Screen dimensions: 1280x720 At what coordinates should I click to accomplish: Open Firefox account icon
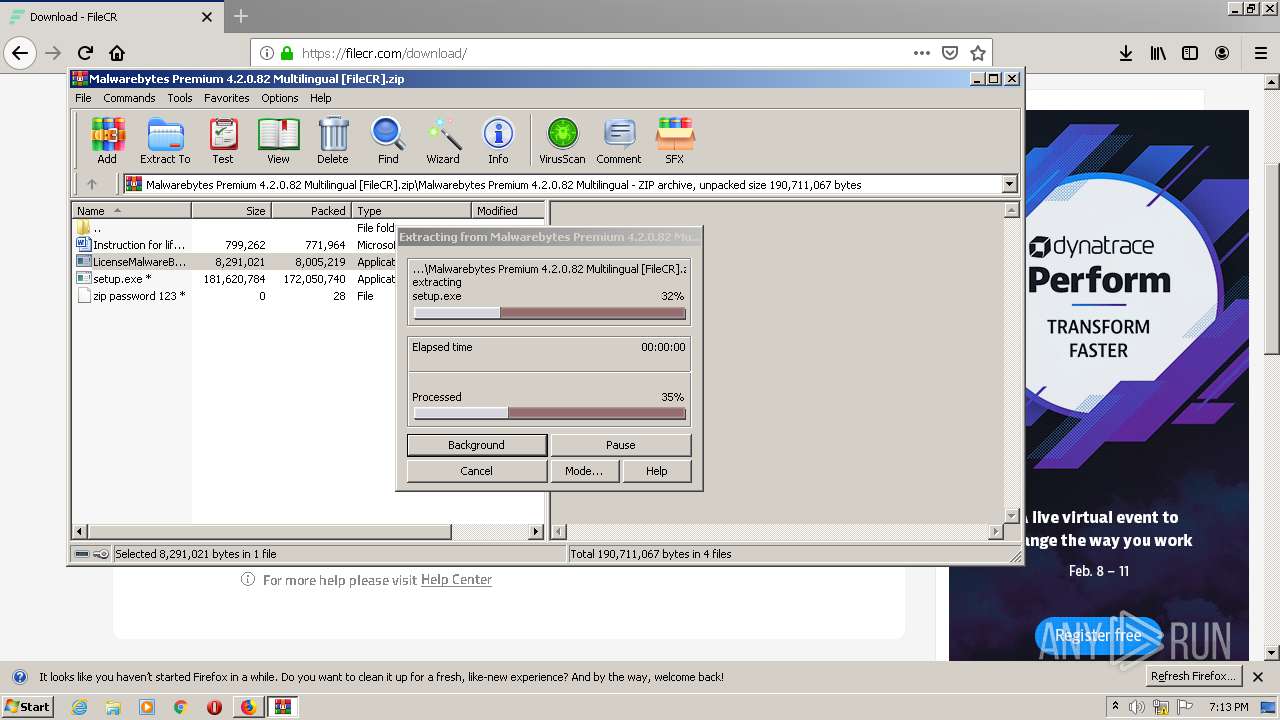[x=1222, y=53]
